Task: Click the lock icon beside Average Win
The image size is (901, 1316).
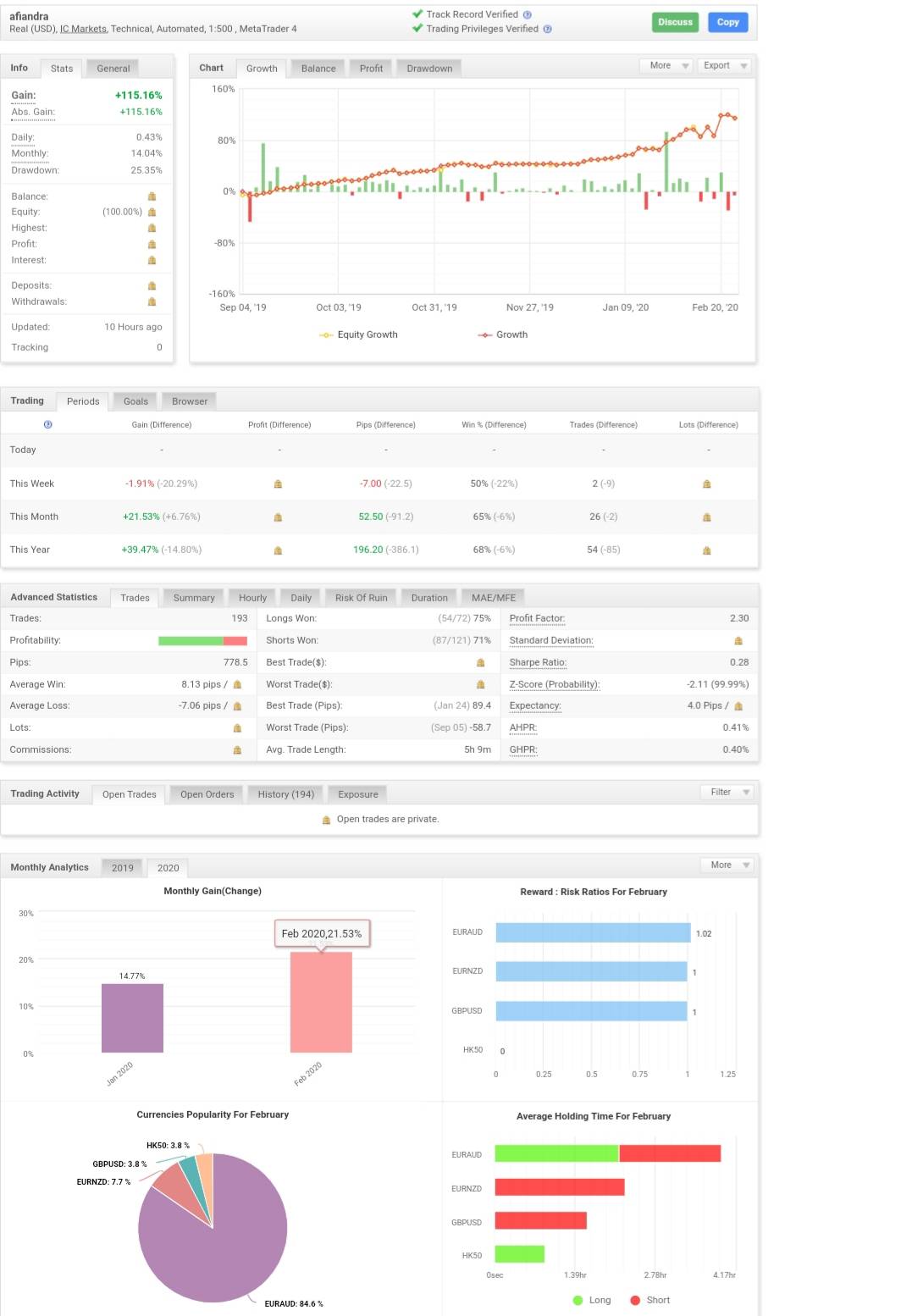Action: pos(237,684)
